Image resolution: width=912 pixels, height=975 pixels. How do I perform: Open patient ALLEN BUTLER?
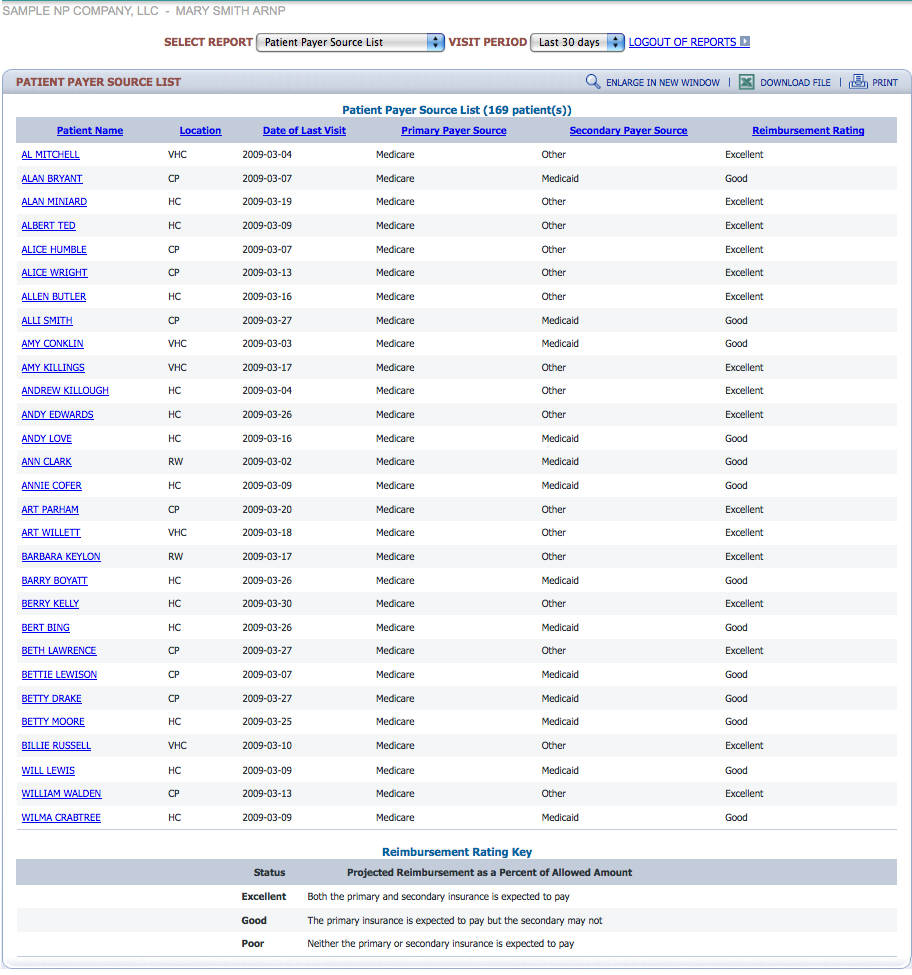click(x=53, y=297)
